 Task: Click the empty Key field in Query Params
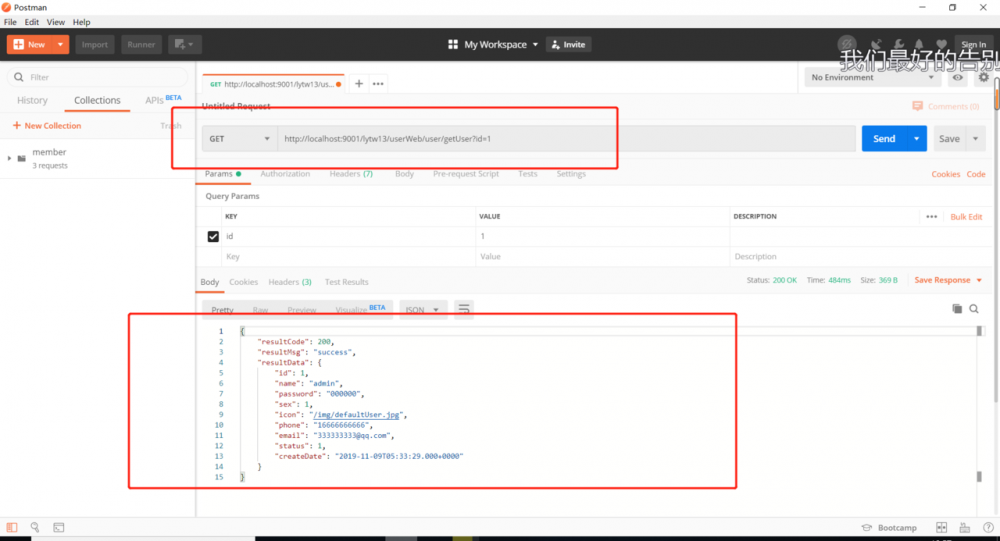point(348,256)
